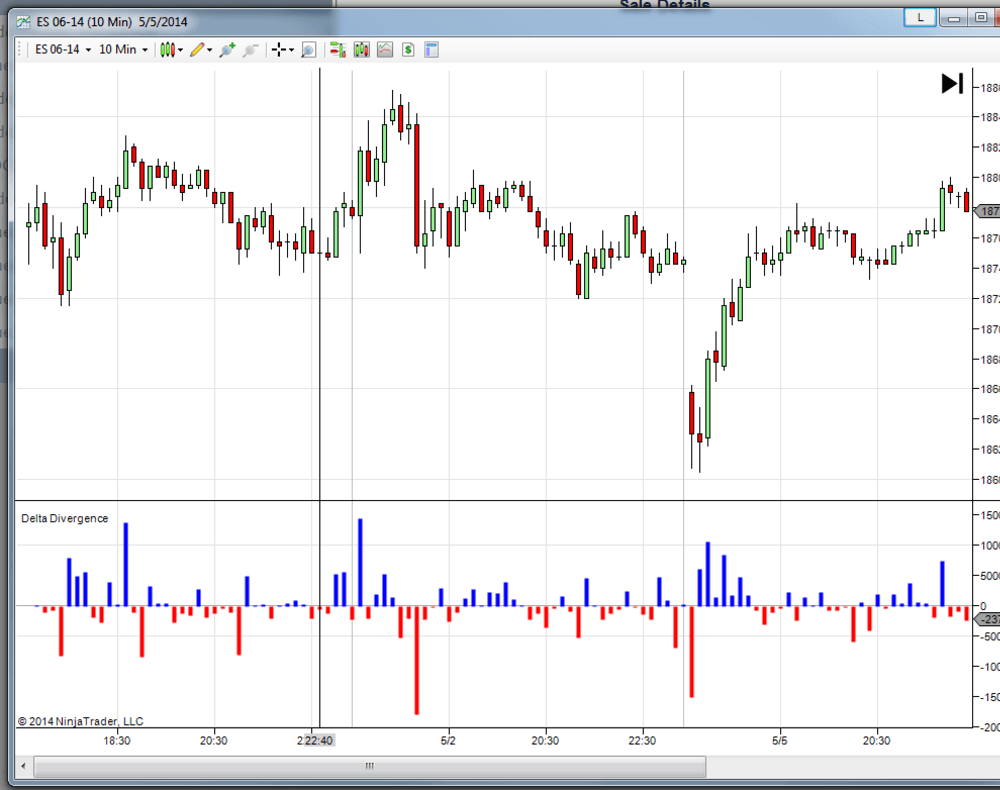Image resolution: width=1000 pixels, height=790 pixels.
Task: Select the pencil drawing tools icon
Action: pos(199,49)
